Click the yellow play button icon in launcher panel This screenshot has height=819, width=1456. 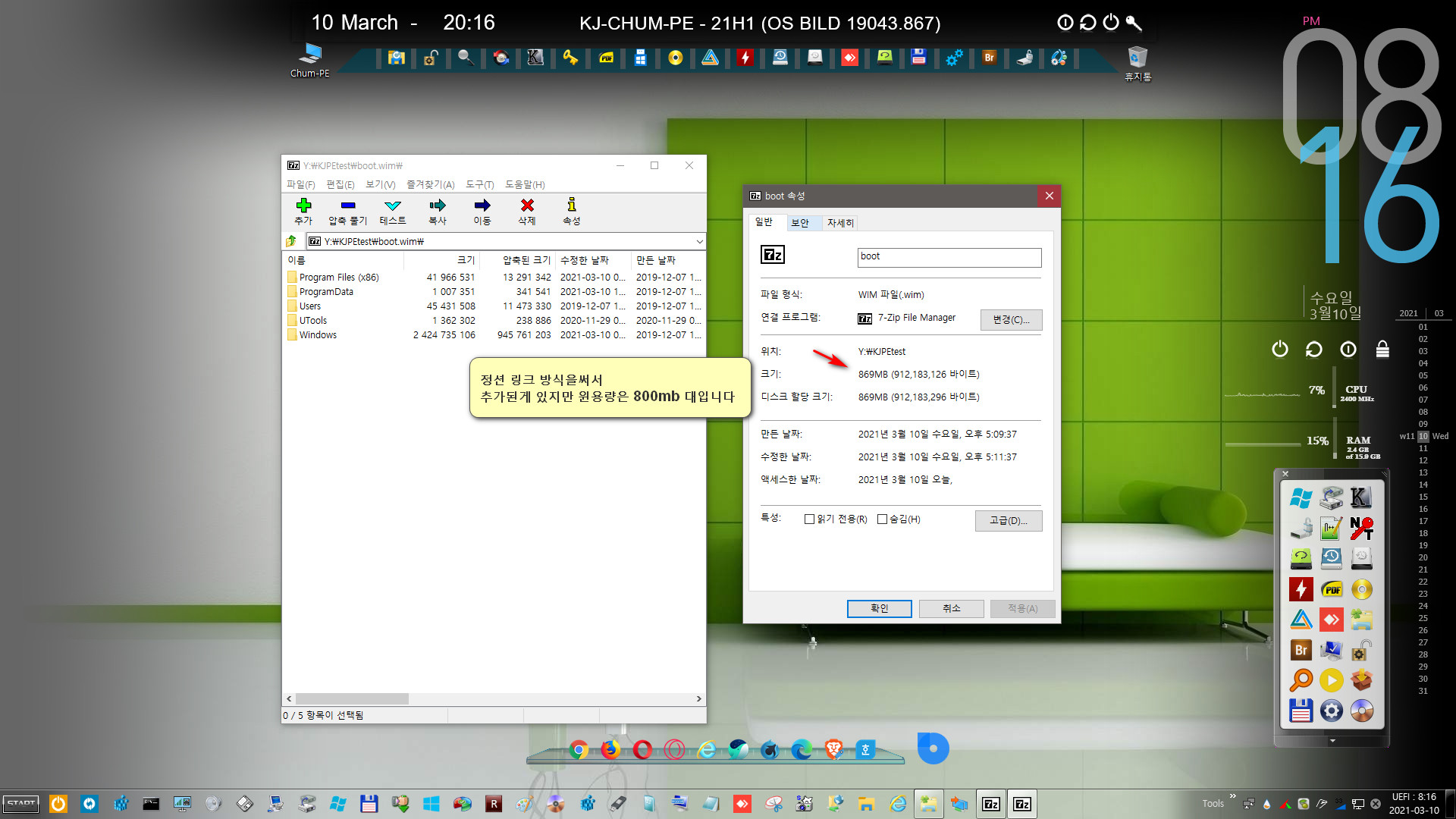[1331, 680]
